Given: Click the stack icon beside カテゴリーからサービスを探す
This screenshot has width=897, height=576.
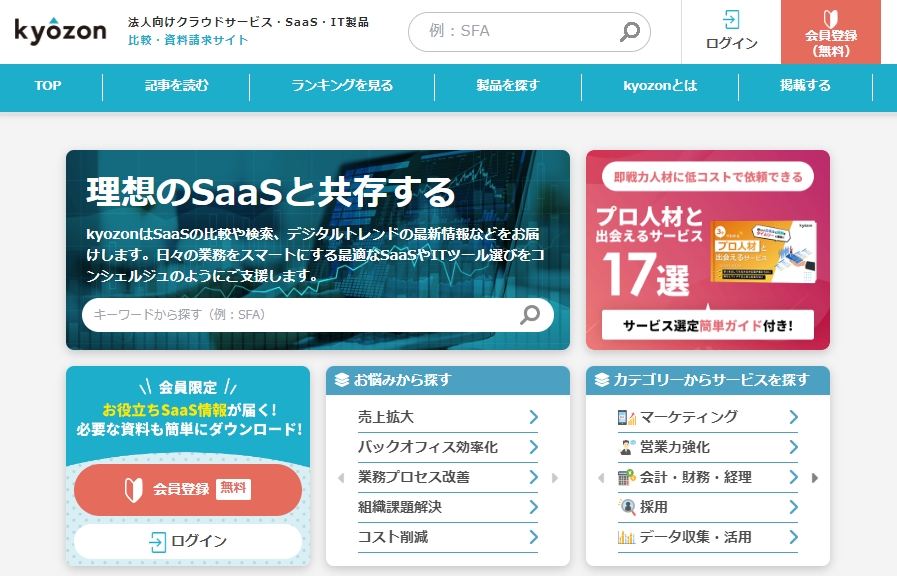Looking at the screenshot, I should click(602, 380).
